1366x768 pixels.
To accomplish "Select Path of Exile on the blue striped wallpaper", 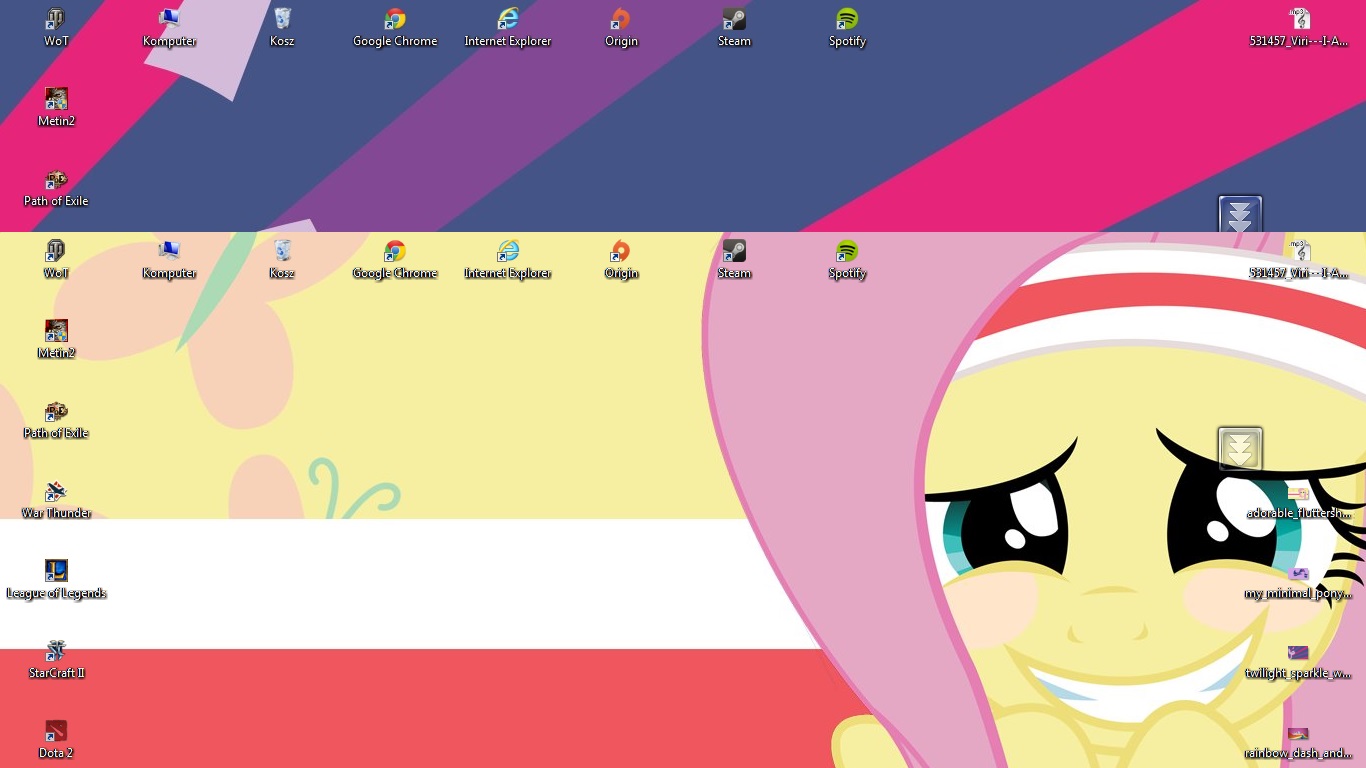I will (x=56, y=186).
